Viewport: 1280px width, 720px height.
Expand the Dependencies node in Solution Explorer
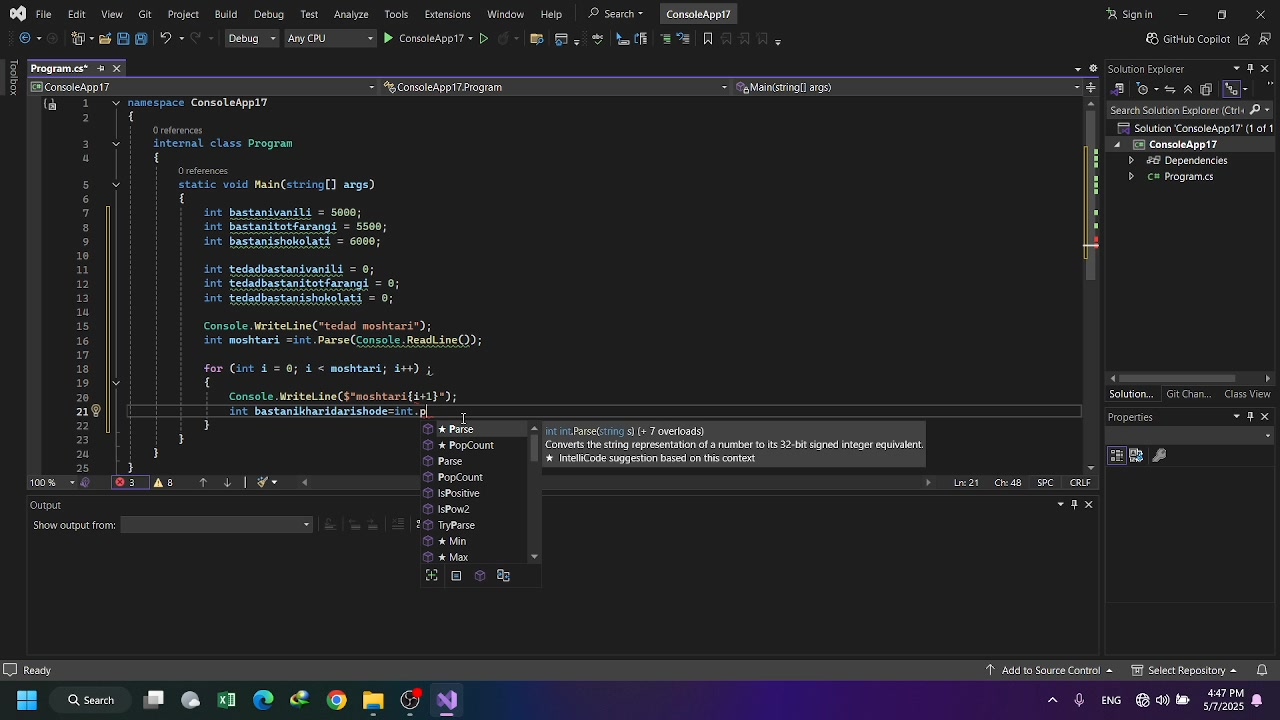pyautogui.click(x=1131, y=160)
